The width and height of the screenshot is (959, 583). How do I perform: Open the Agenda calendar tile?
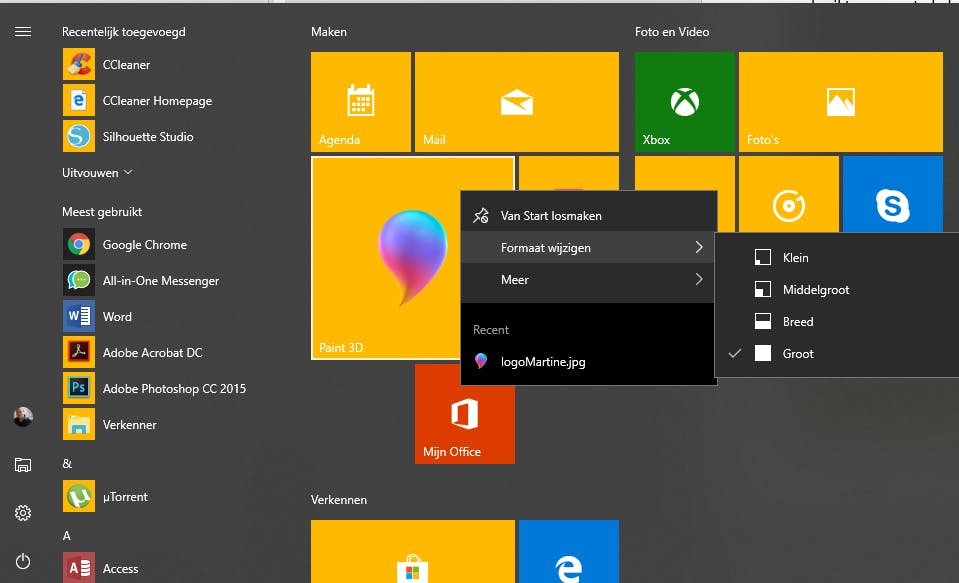coord(360,102)
